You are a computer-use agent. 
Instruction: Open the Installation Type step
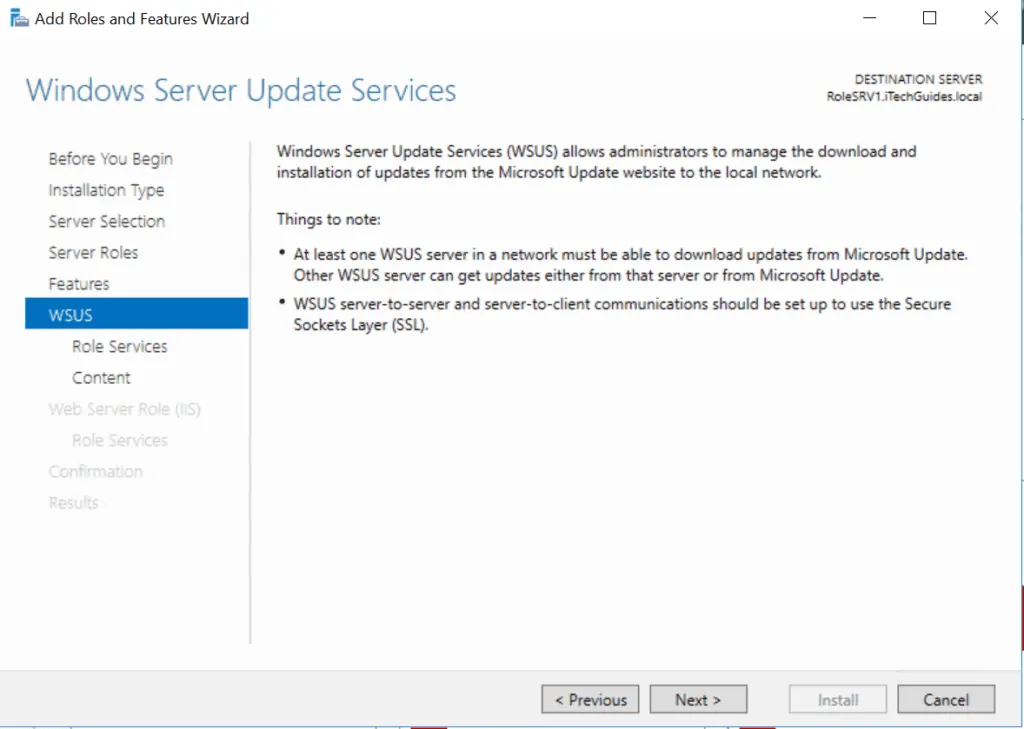[106, 189]
